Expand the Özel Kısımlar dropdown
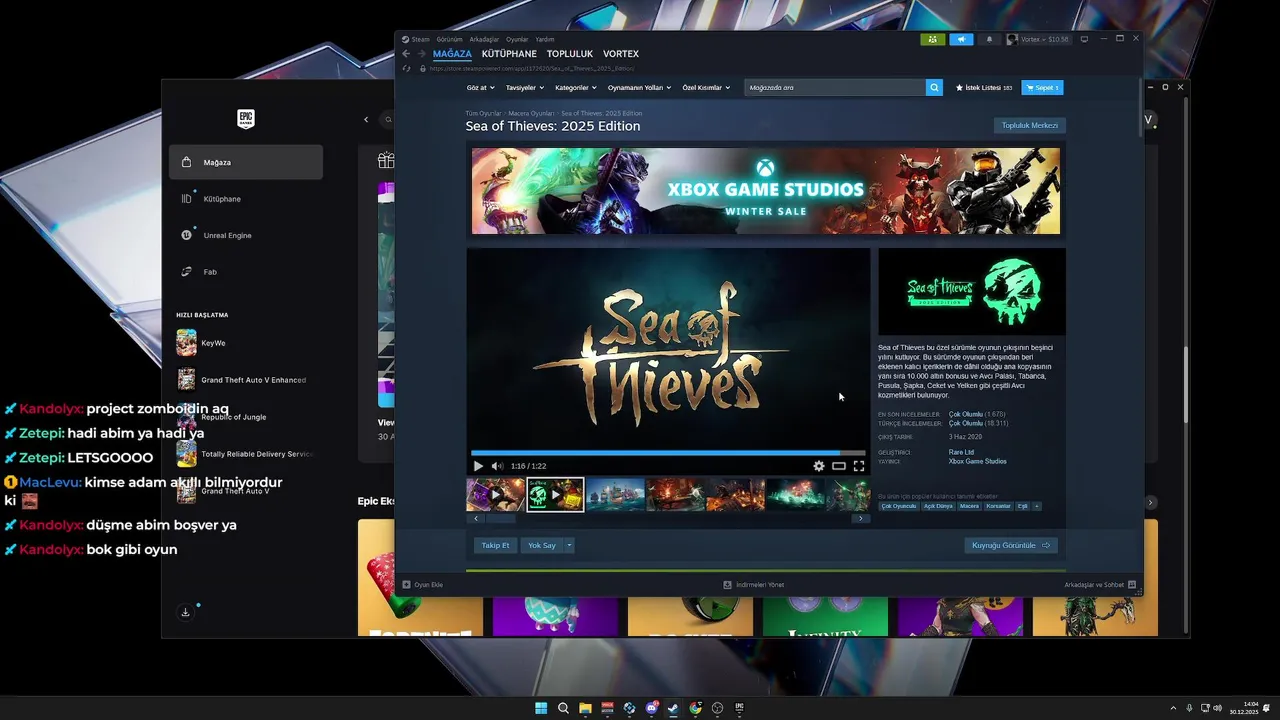1280x720 pixels. 706,88
